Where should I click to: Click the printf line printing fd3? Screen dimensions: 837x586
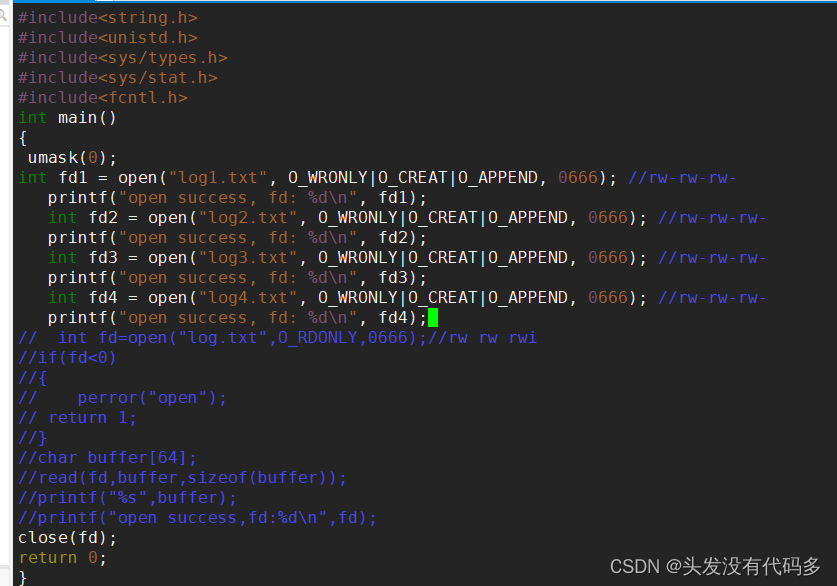pos(237,278)
